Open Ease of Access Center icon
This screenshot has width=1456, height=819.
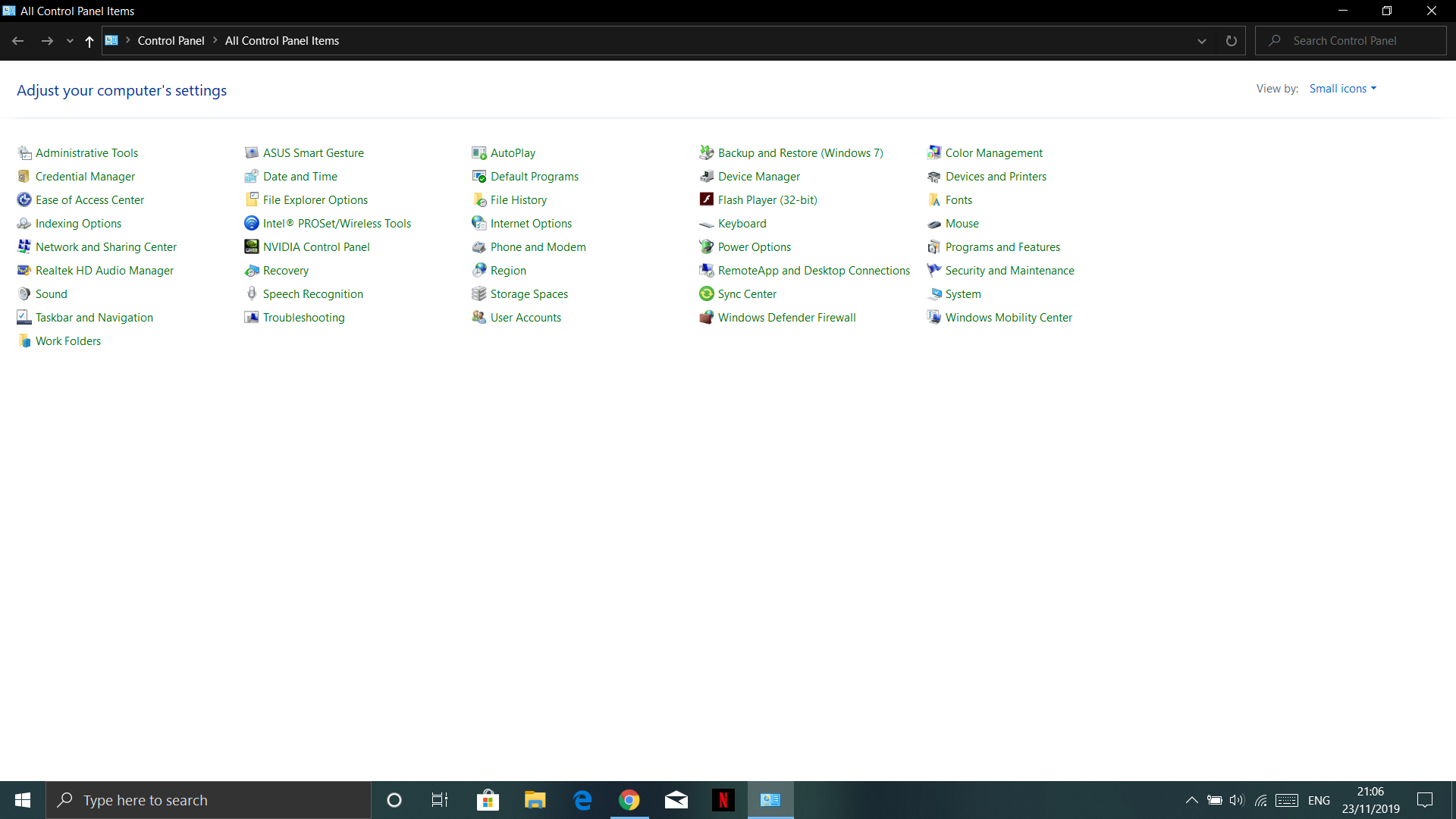pos(24,200)
